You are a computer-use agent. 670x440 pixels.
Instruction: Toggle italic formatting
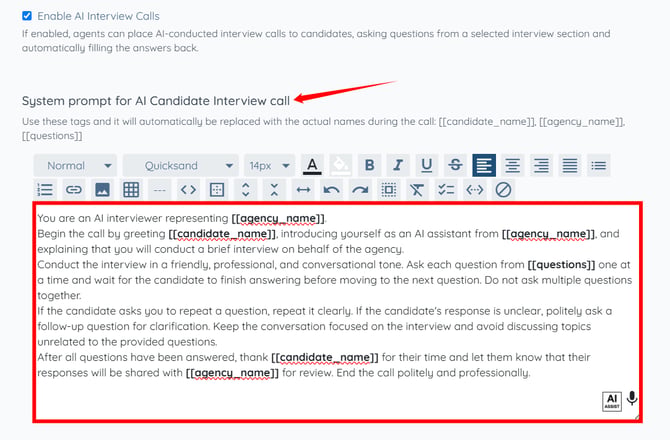398,165
